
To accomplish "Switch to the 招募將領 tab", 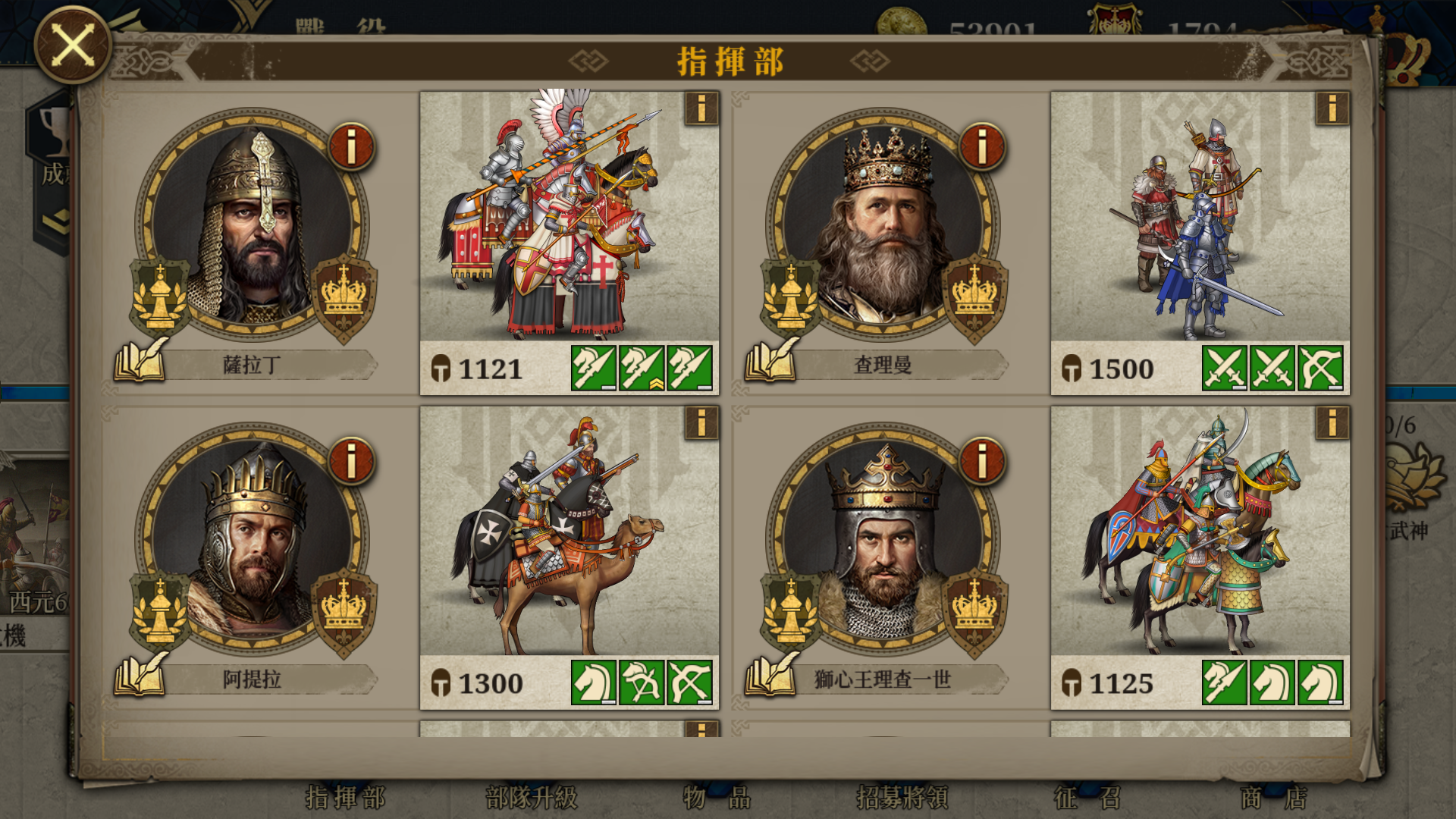I will coord(902,797).
